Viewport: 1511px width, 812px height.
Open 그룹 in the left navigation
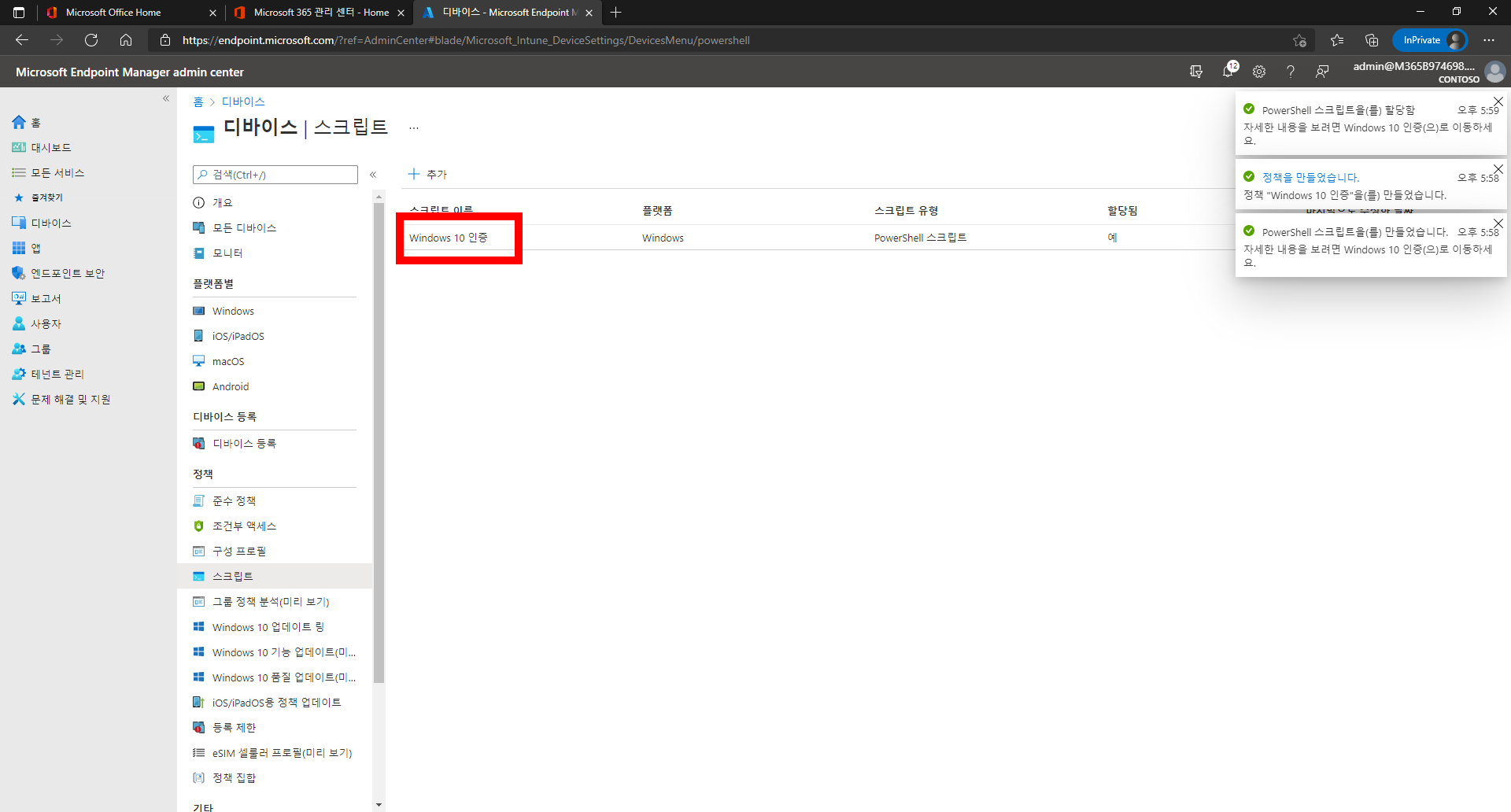(x=31, y=349)
